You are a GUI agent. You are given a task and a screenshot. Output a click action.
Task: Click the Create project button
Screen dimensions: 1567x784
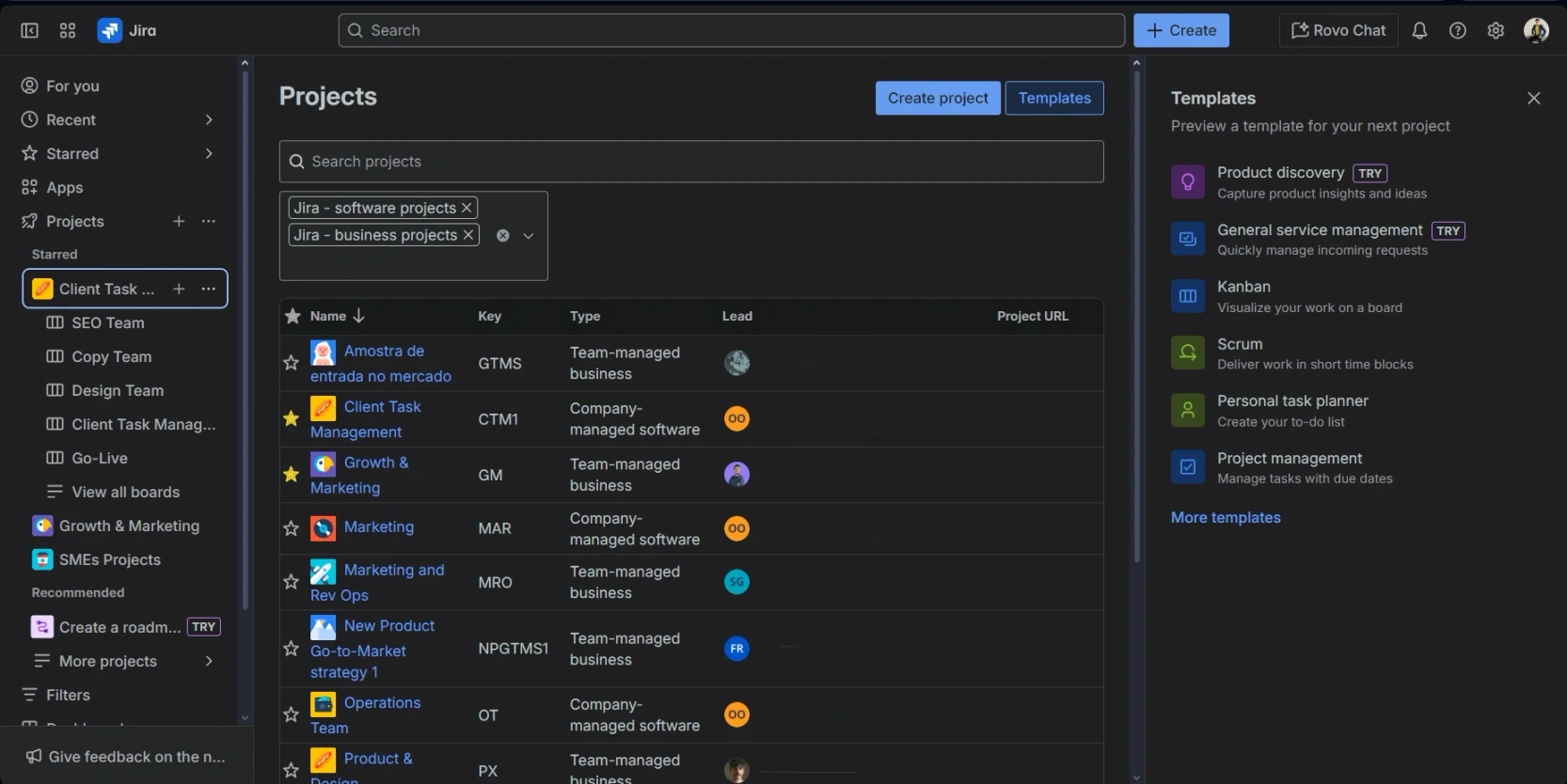938,98
